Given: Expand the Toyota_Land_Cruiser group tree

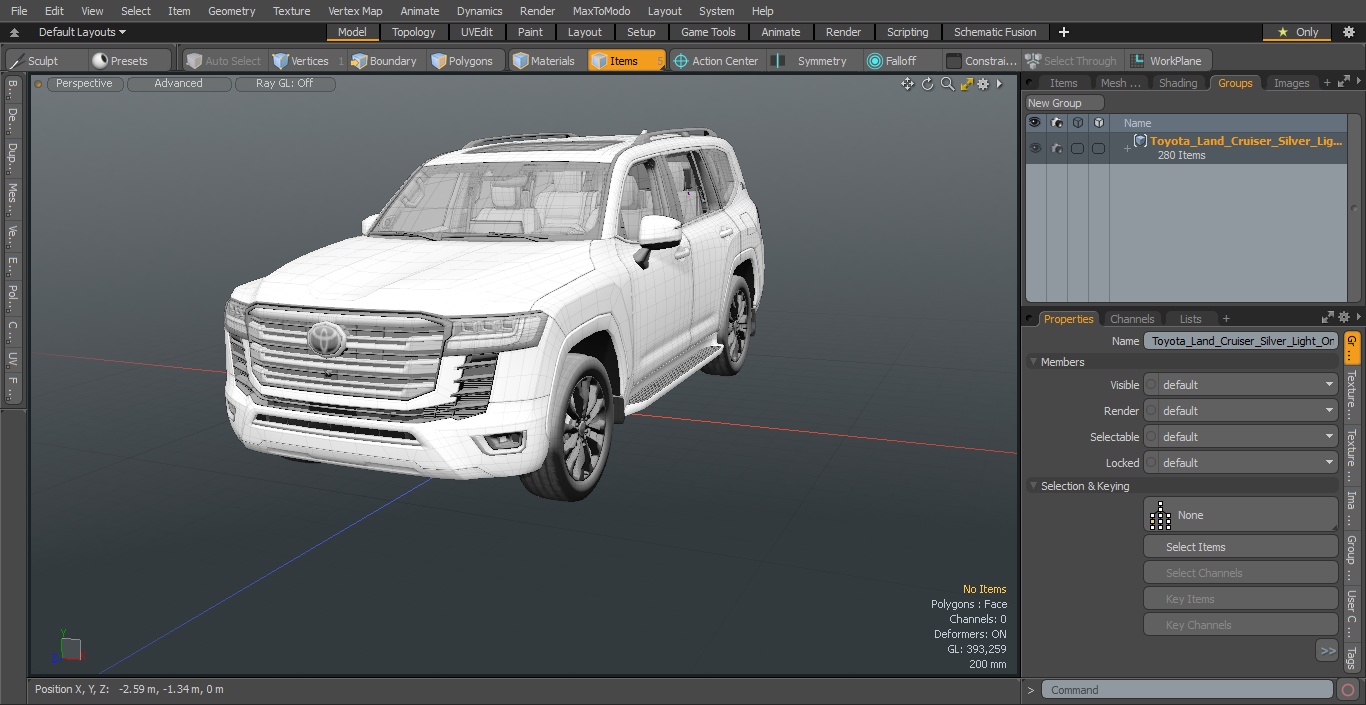Looking at the screenshot, I should tap(1127, 149).
